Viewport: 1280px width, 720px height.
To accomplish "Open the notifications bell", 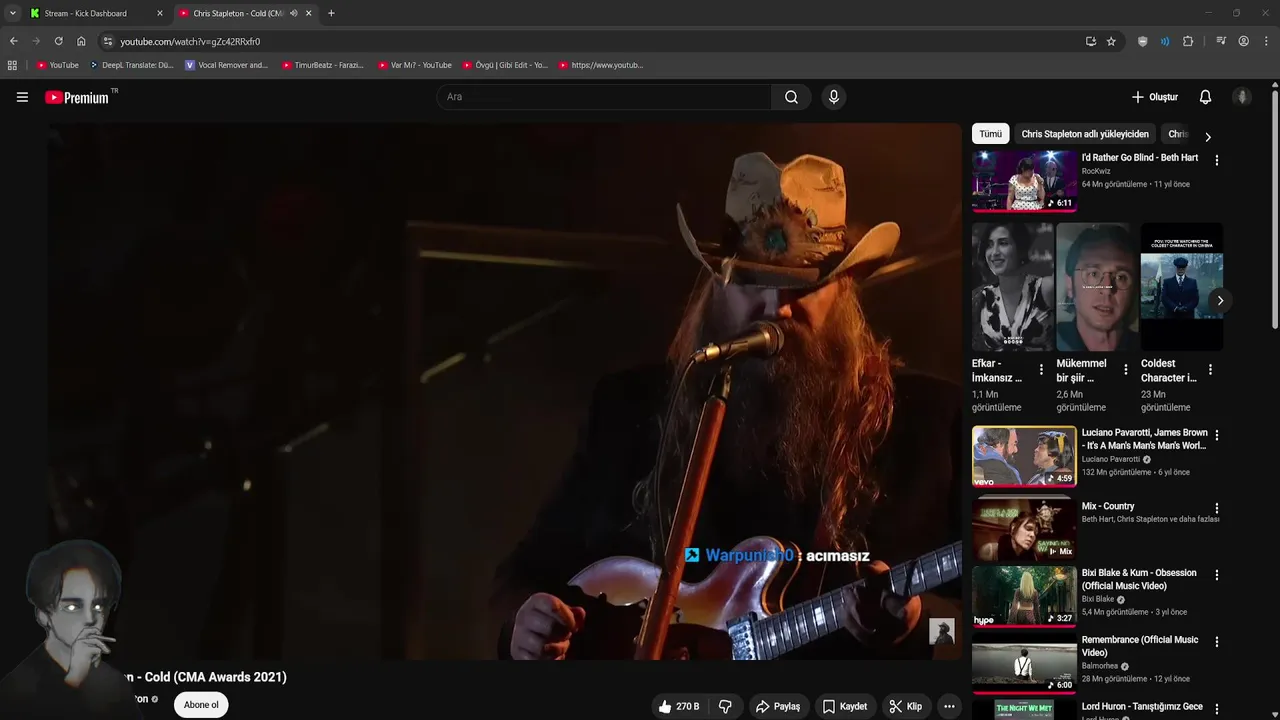I will click(x=1205, y=97).
